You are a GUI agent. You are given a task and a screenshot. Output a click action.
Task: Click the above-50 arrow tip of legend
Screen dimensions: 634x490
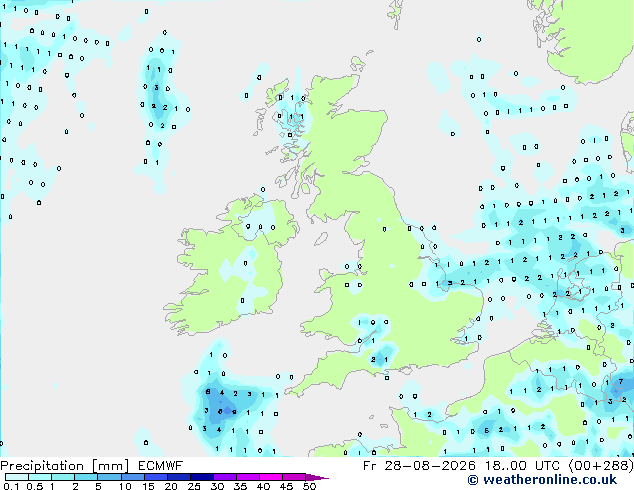click(x=317, y=477)
